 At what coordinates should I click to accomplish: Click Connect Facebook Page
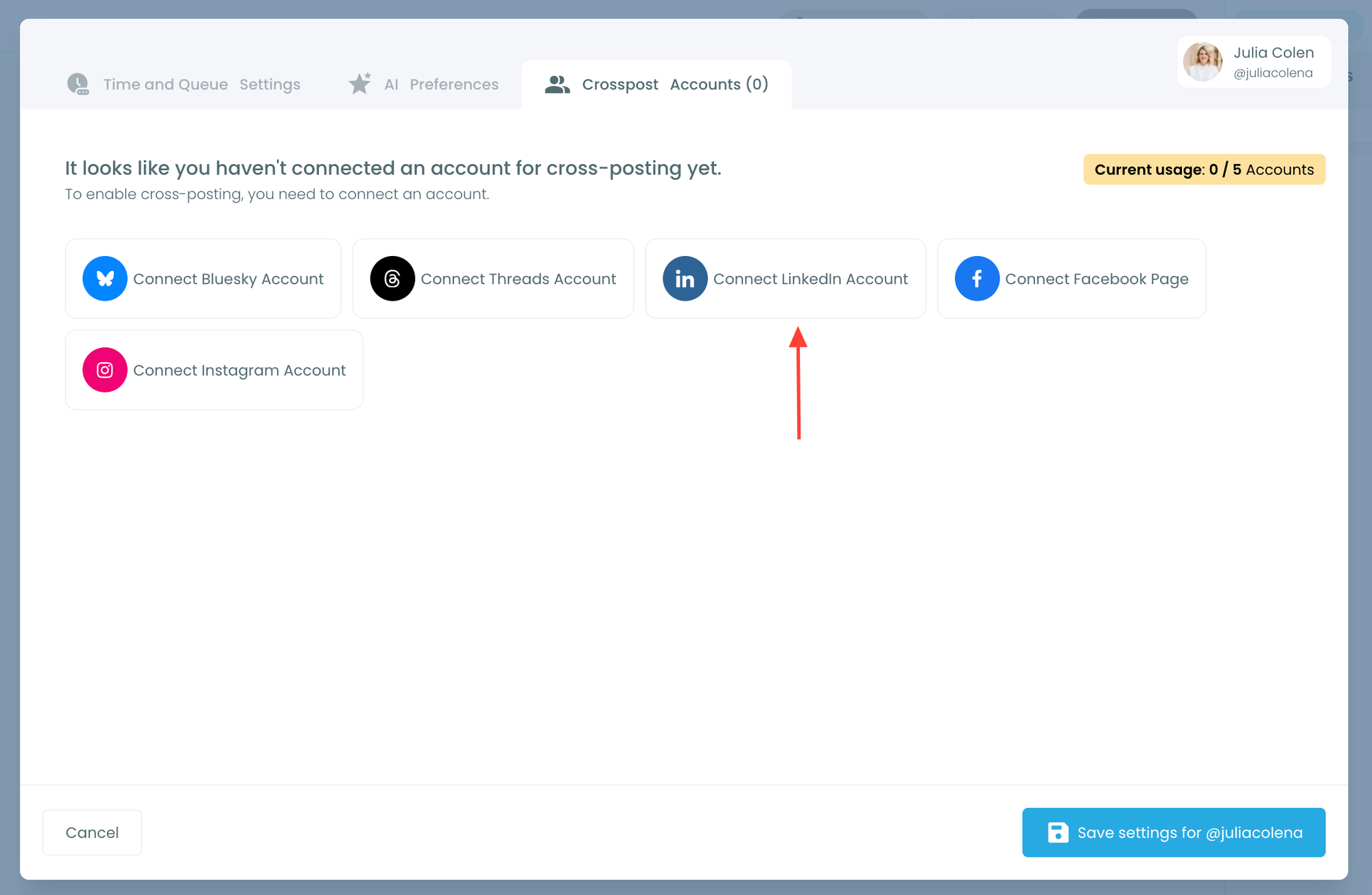(1070, 279)
